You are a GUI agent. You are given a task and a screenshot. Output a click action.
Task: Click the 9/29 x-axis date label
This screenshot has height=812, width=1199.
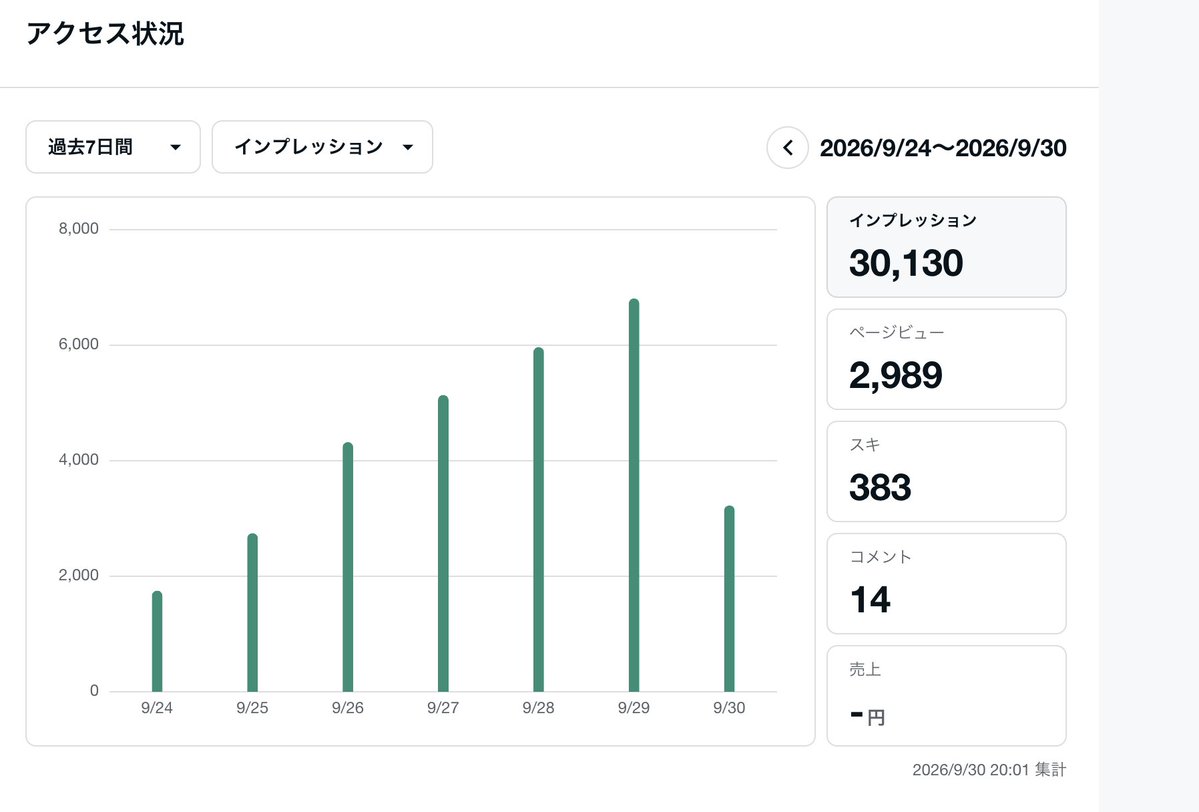point(634,708)
